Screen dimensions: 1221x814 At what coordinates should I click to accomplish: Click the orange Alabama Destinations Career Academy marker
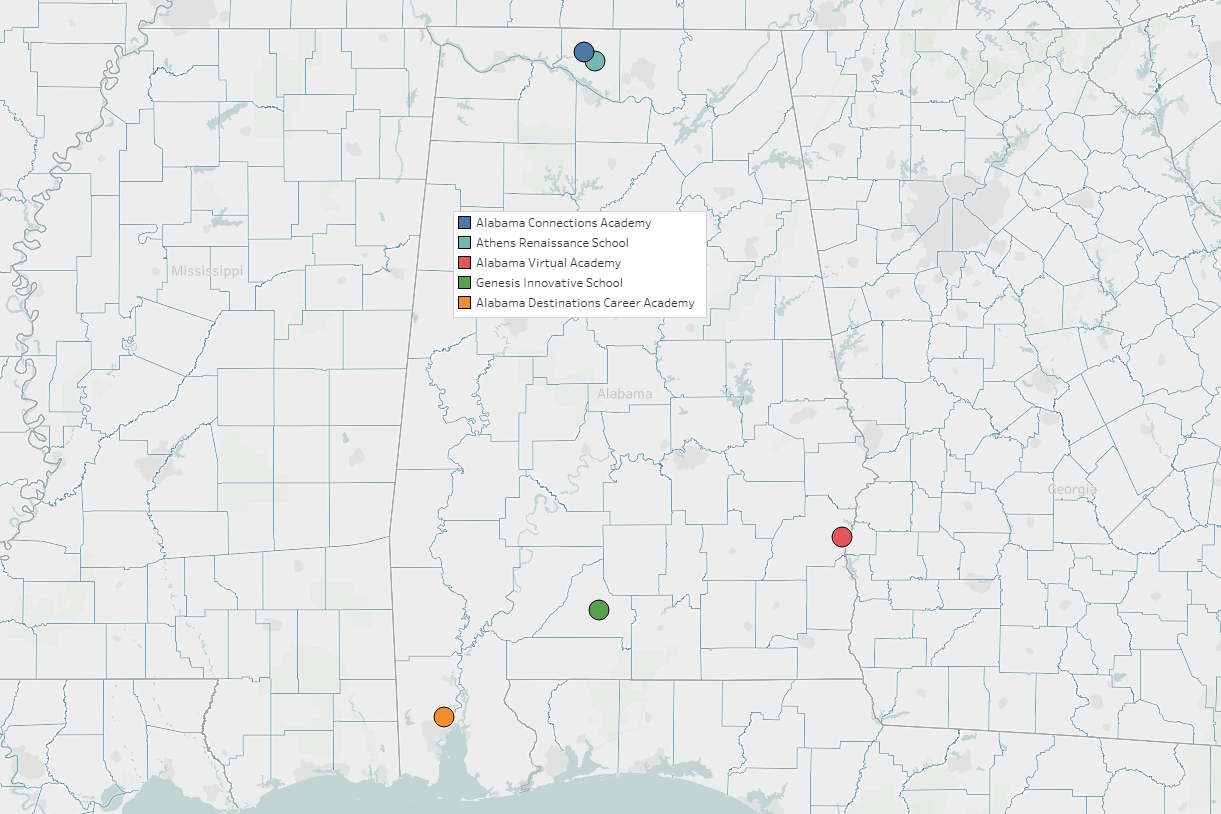pos(444,717)
